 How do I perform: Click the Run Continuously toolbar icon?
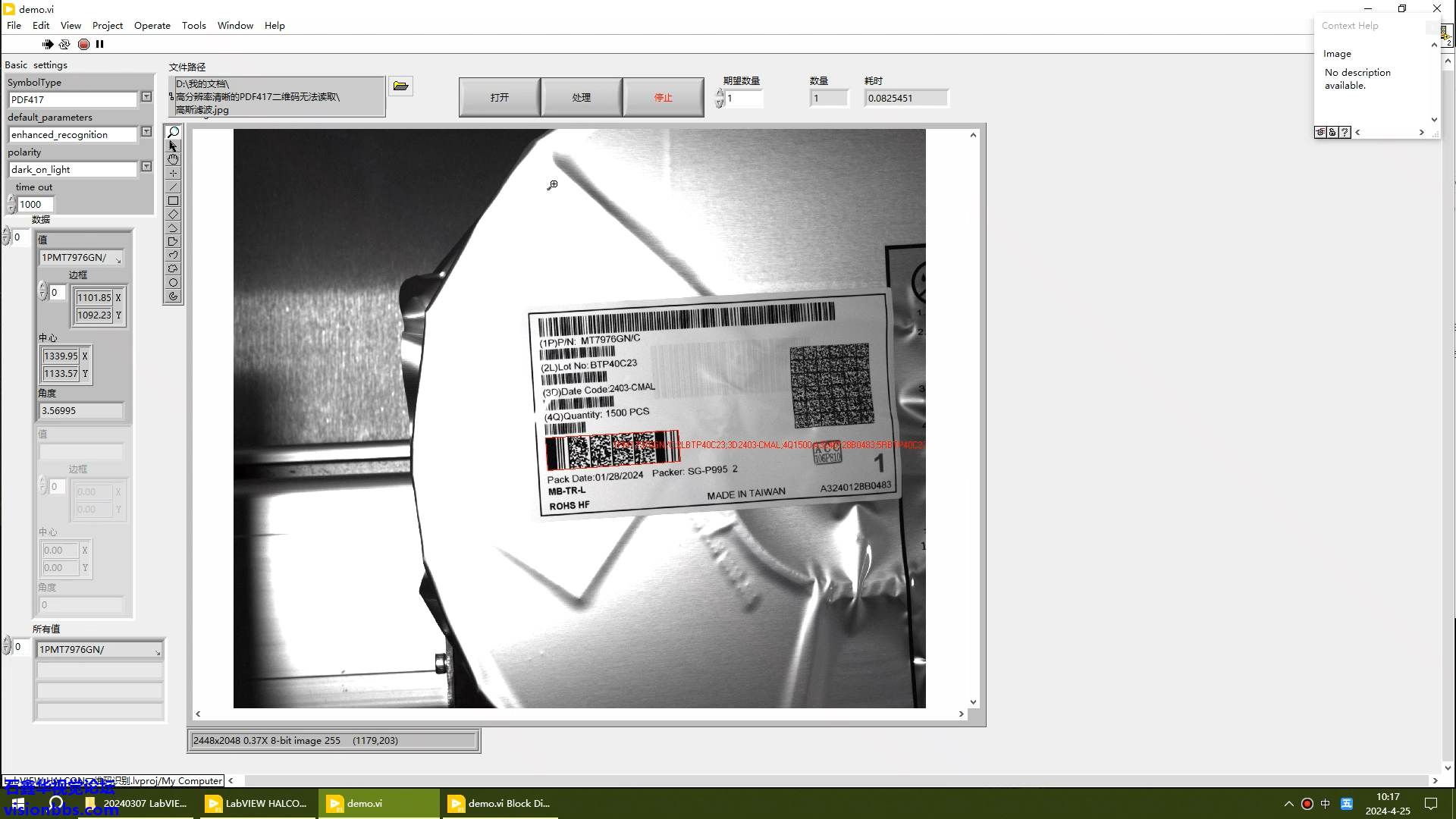tap(64, 44)
